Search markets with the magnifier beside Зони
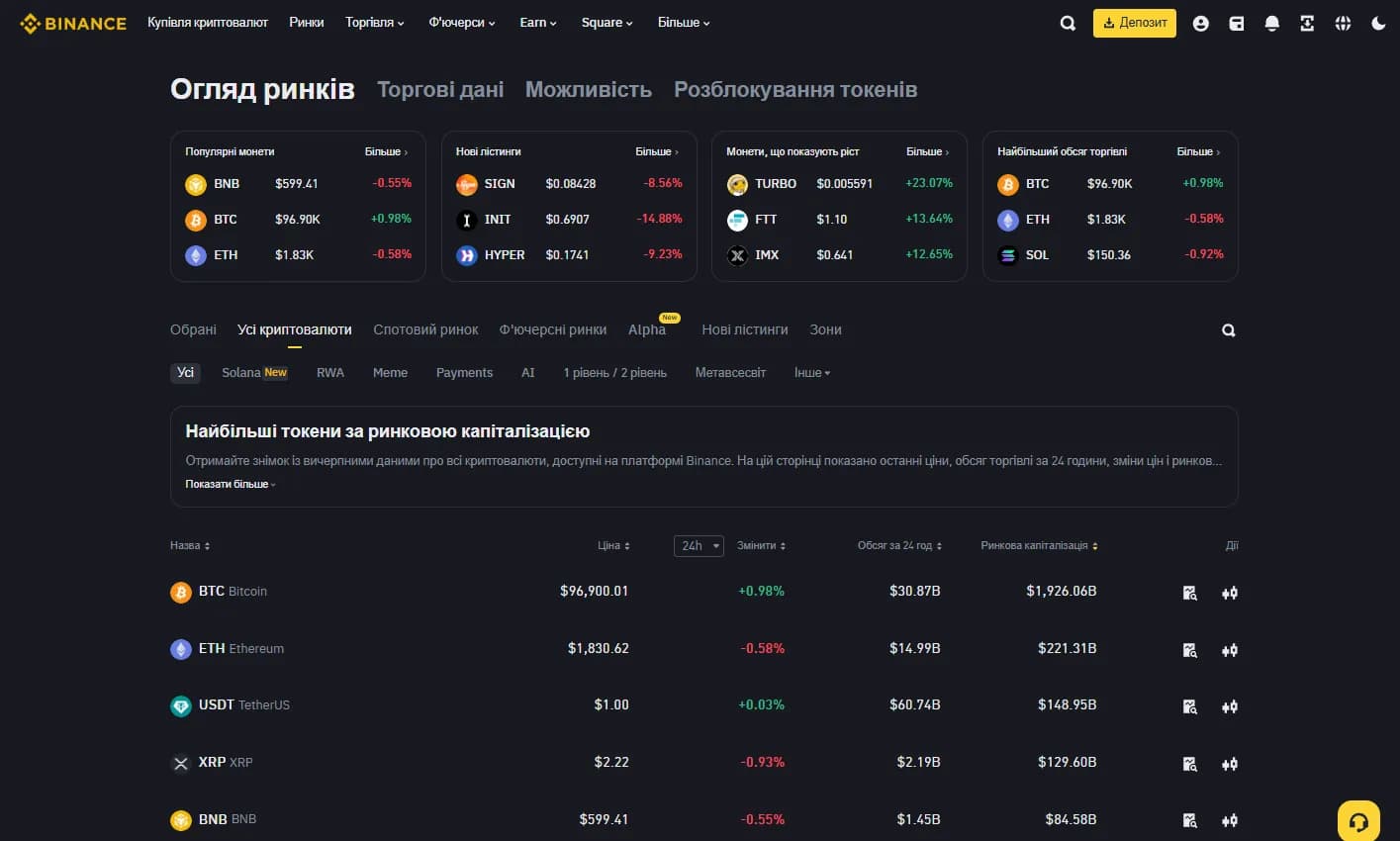Viewport: 1400px width, 841px height. pos(1229,330)
